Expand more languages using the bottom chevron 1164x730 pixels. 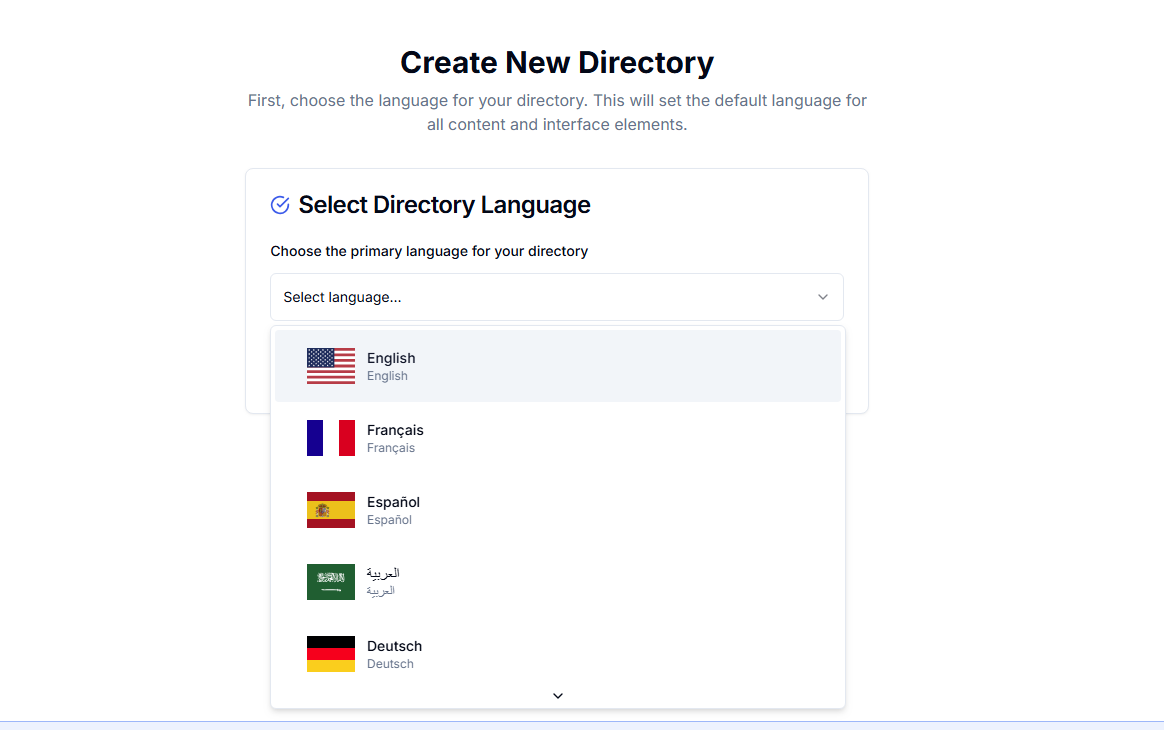[557, 695]
